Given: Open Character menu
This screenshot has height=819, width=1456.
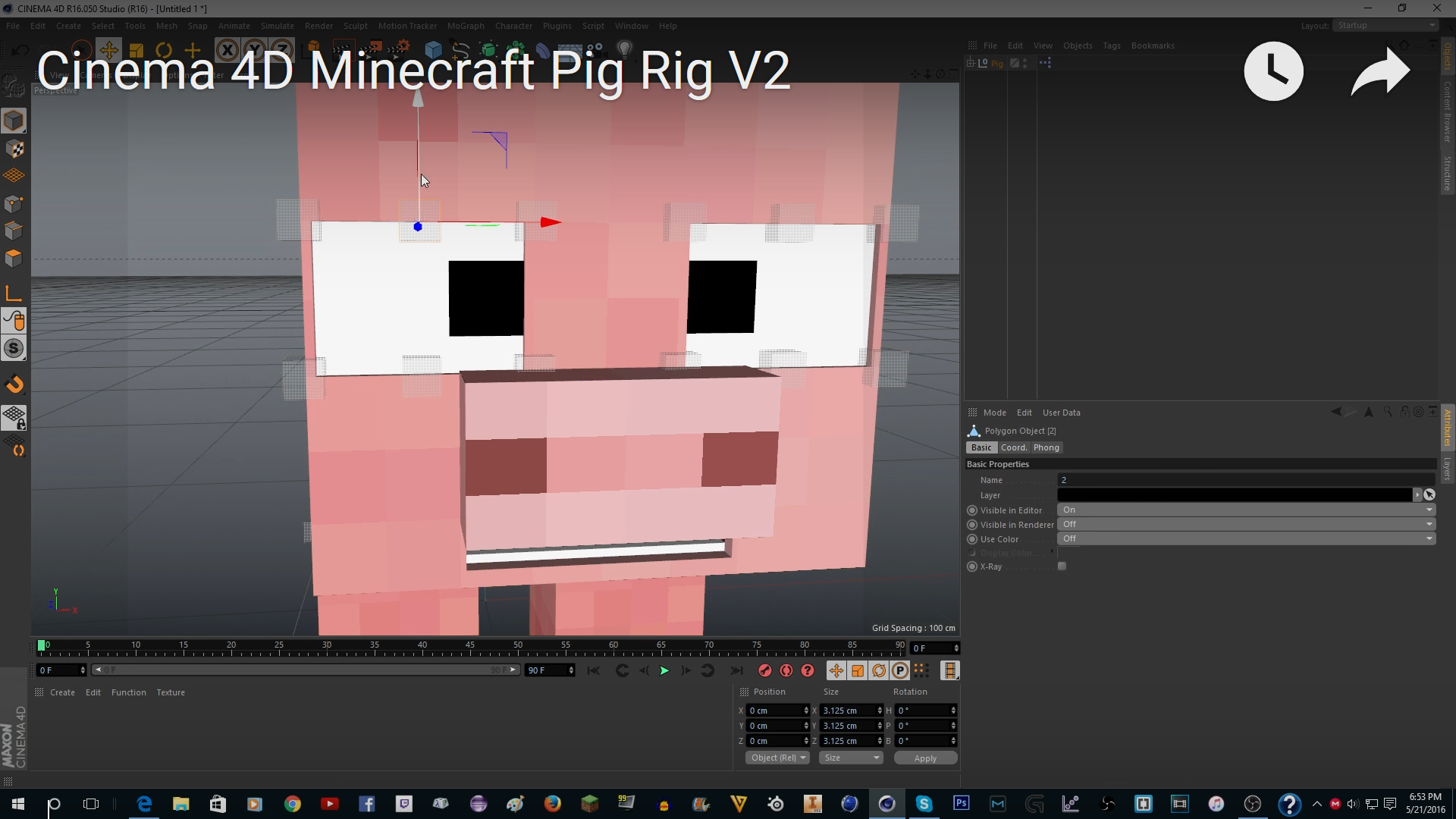Looking at the screenshot, I should click(513, 26).
